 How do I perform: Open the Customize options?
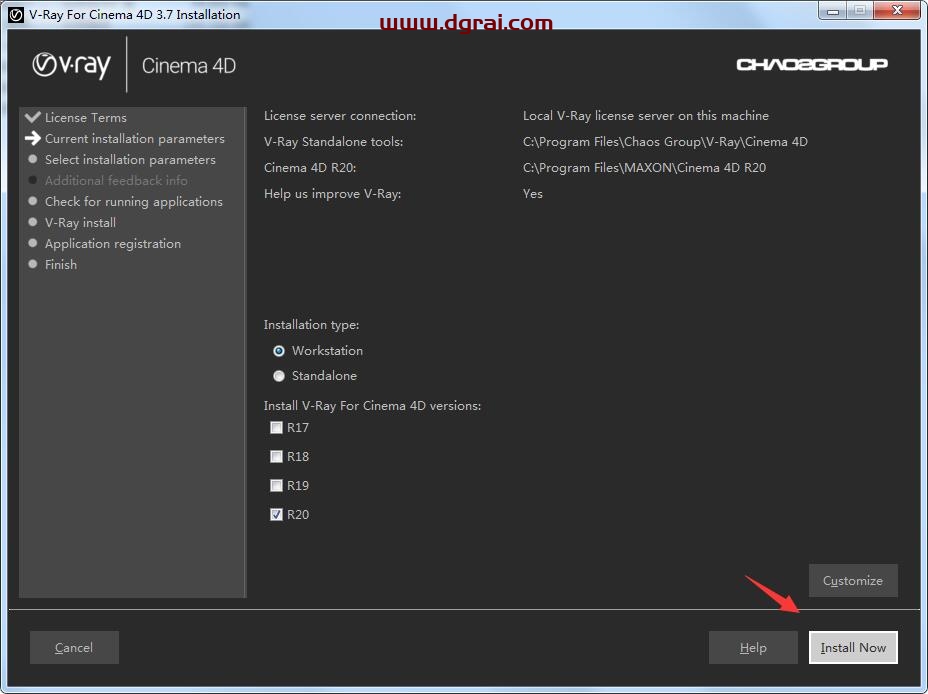pyautogui.click(x=853, y=581)
